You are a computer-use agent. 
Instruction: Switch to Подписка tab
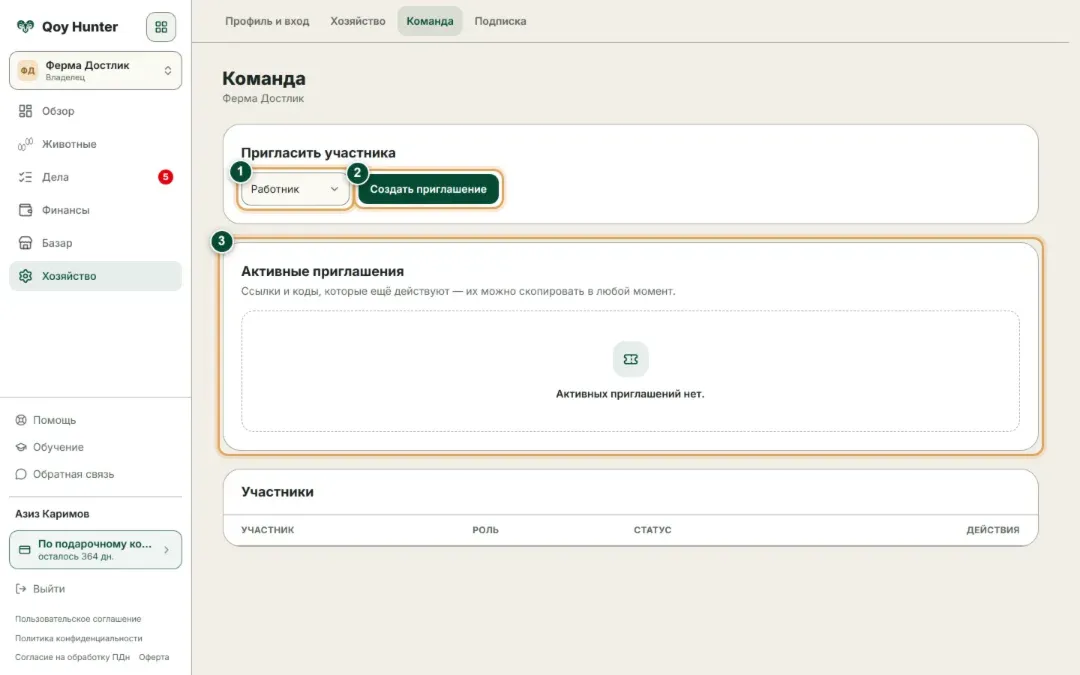(x=500, y=21)
